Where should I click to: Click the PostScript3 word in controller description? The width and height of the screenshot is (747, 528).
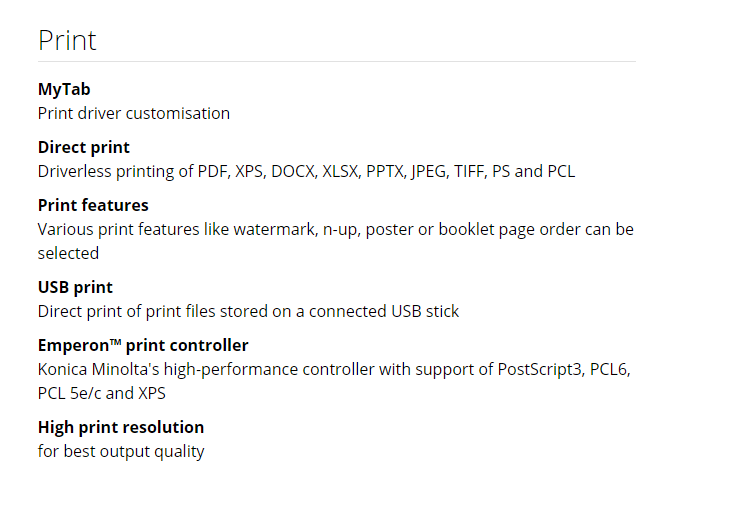541,370
